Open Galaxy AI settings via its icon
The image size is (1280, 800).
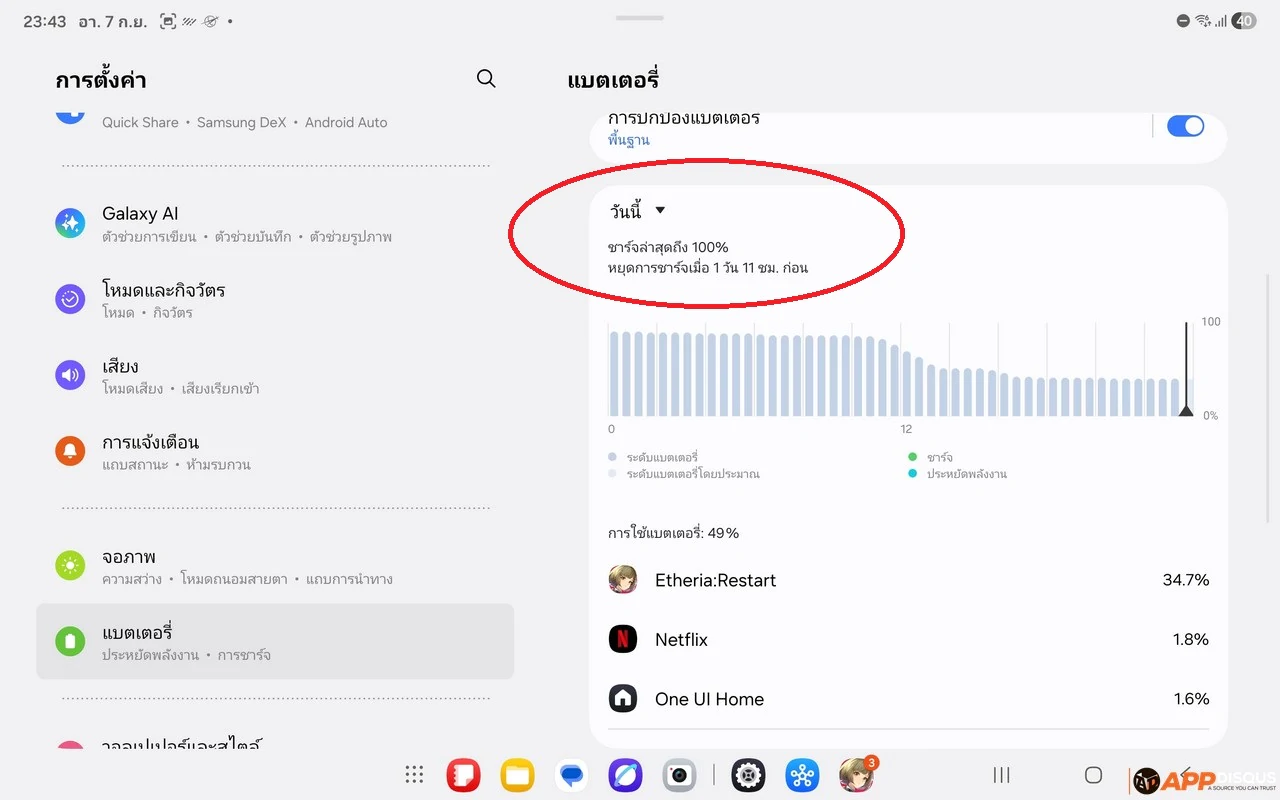point(70,223)
